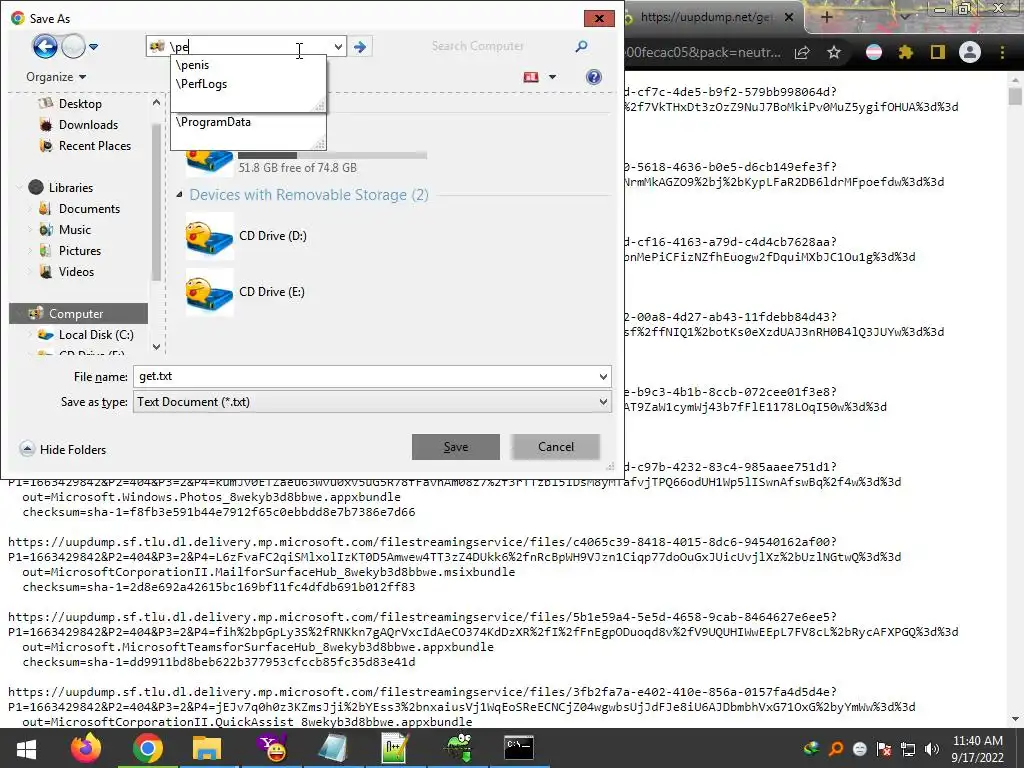Click the Libraries icon in the sidebar
The image size is (1024, 768).
tap(37, 187)
